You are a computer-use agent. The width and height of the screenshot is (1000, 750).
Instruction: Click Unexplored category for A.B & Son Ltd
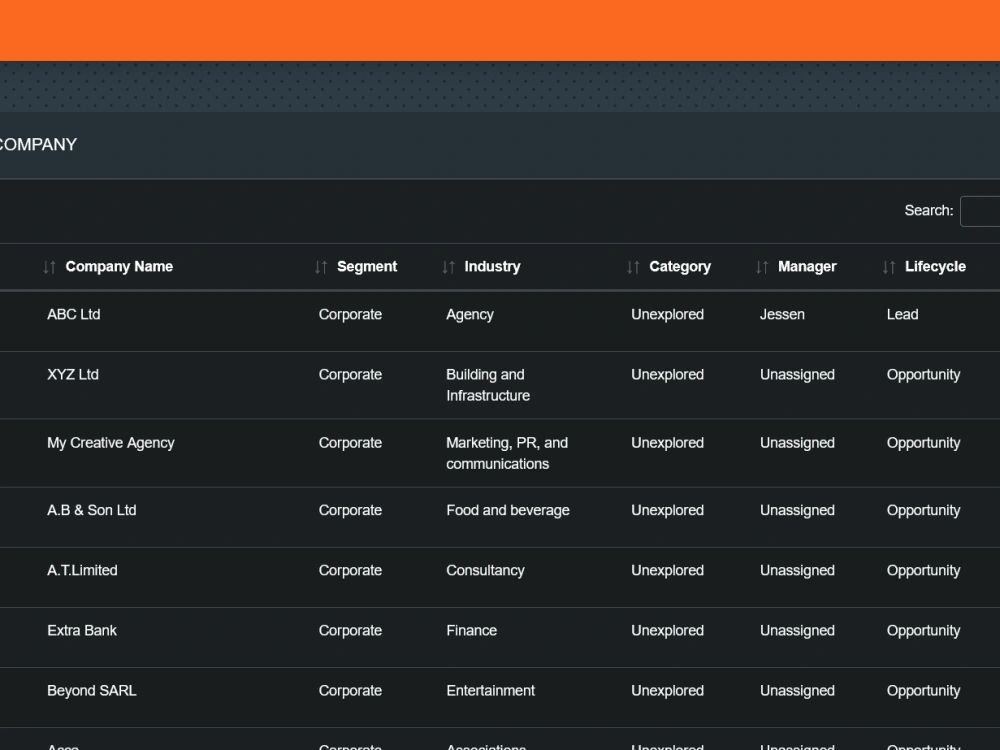click(667, 510)
